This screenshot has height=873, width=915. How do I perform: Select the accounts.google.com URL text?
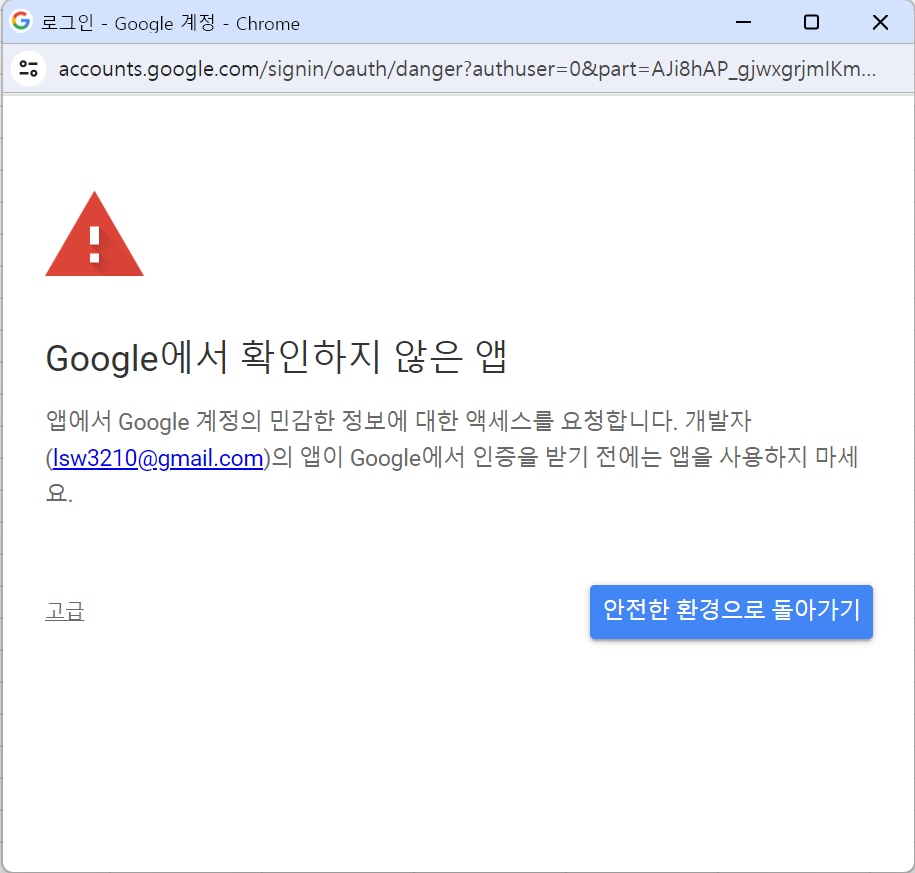click(467, 69)
